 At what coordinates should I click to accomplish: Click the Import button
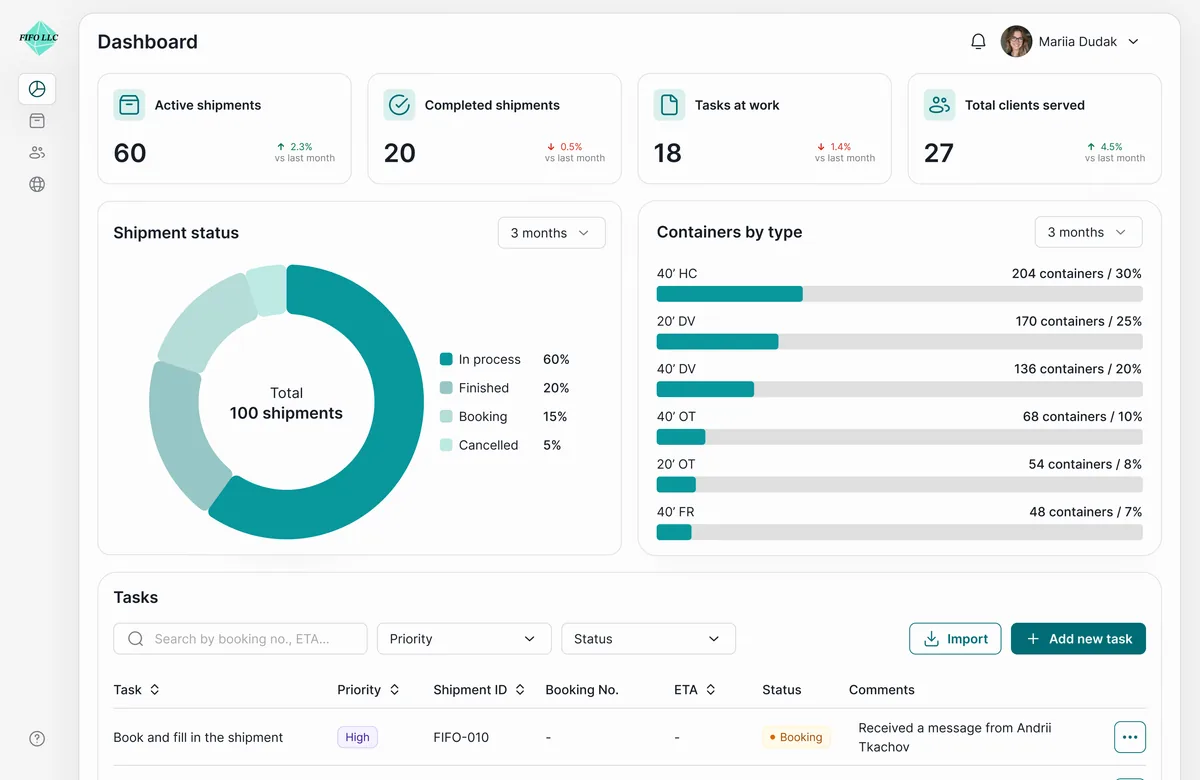pos(955,639)
